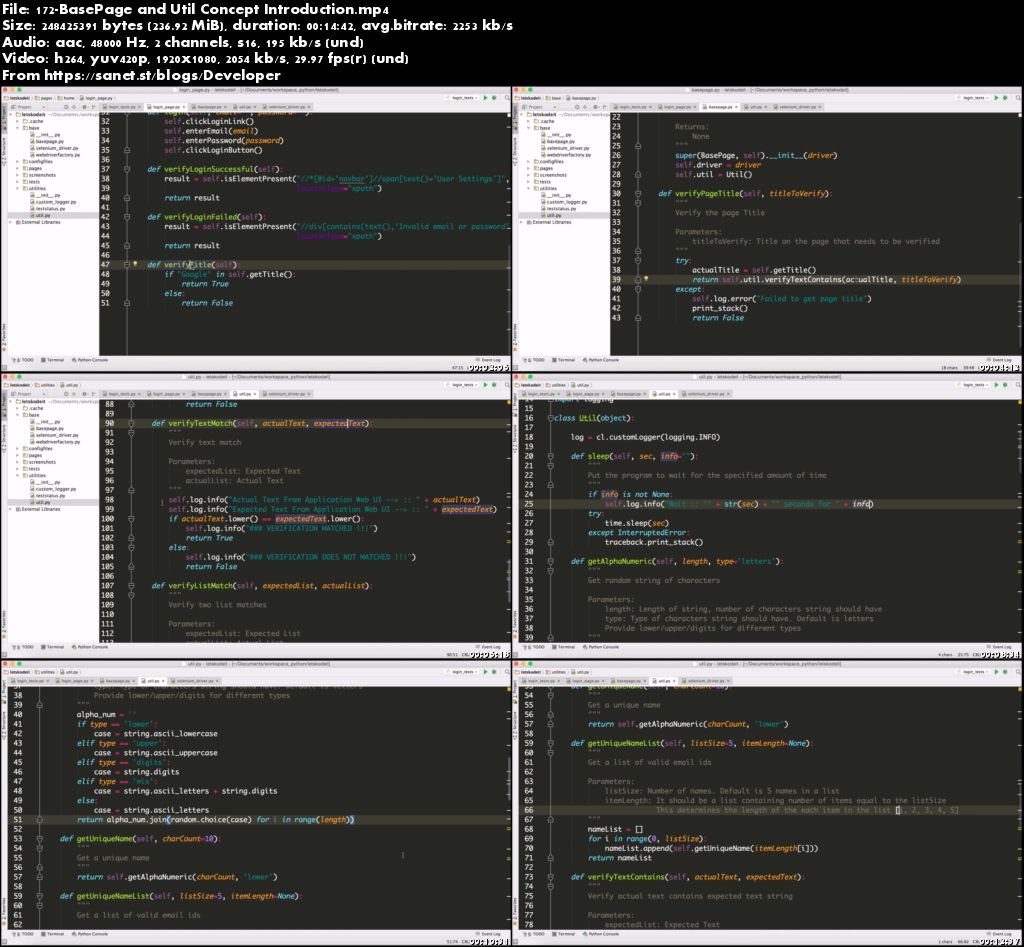Open Terminal in nameList frame

(564, 934)
